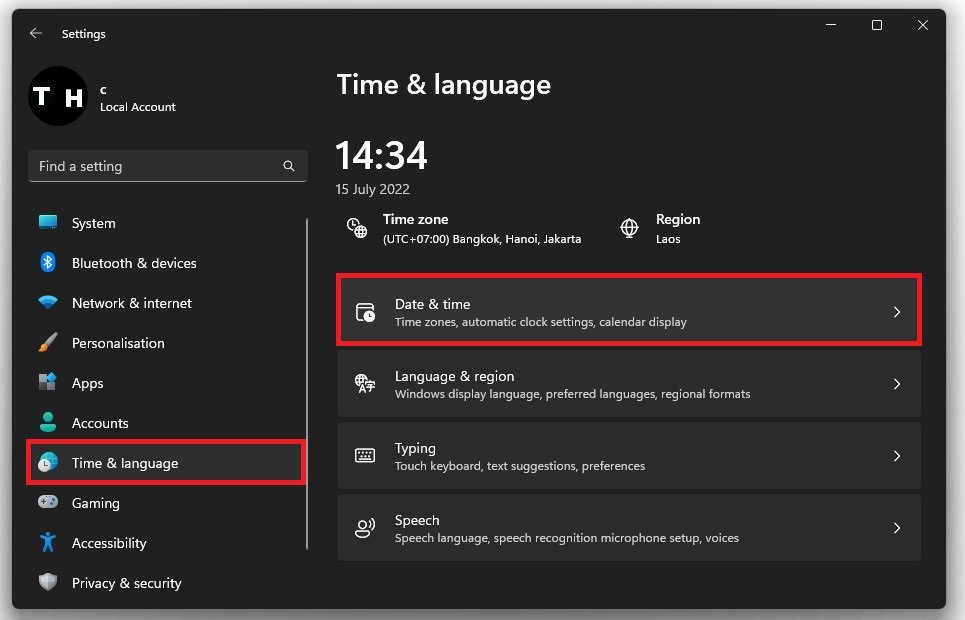The height and width of the screenshot is (620, 965).
Task: Click the Time & language globe clock icon
Action: [x=48, y=462]
